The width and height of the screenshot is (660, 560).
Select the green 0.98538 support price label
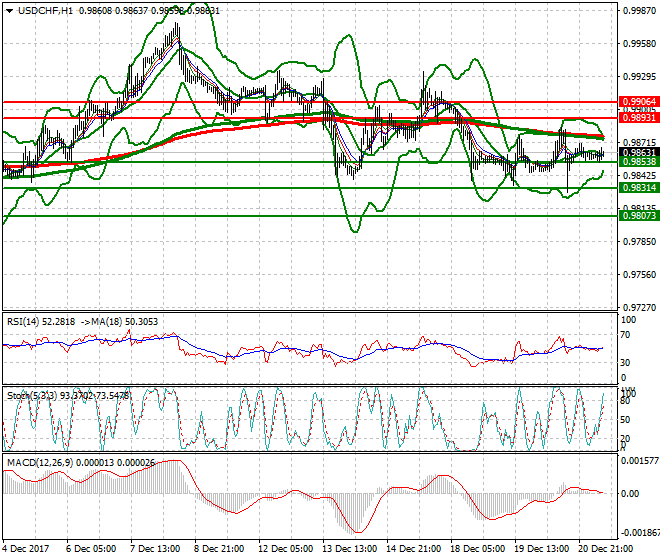coord(639,162)
